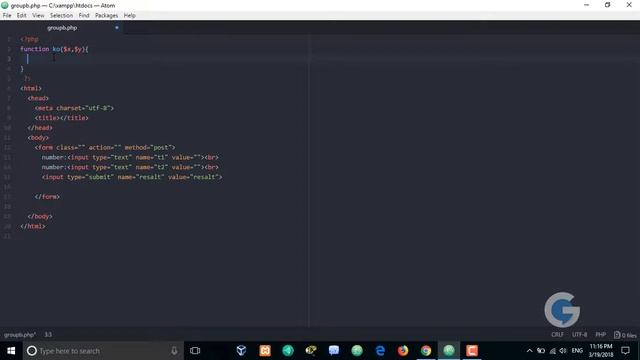Open the taskbar clock and date
640x360 pixels.
click(x=600, y=351)
